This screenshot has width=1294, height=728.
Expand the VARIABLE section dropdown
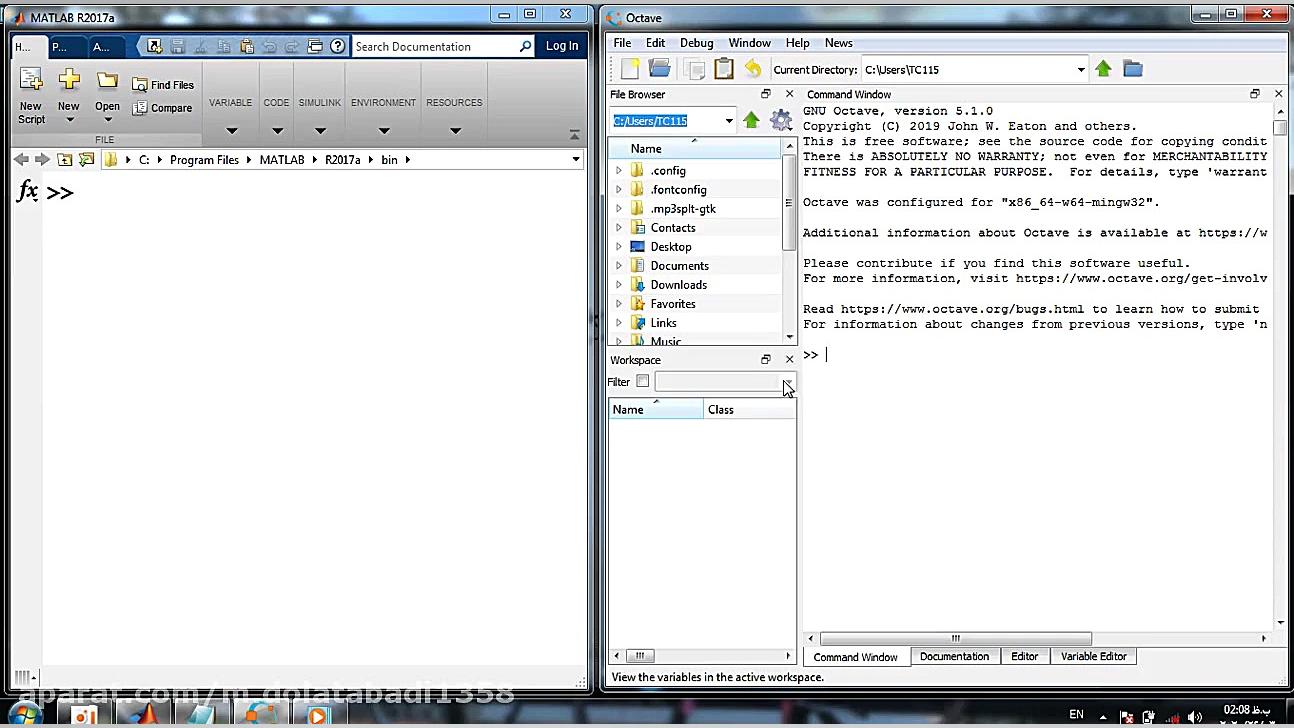coord(231,130)
